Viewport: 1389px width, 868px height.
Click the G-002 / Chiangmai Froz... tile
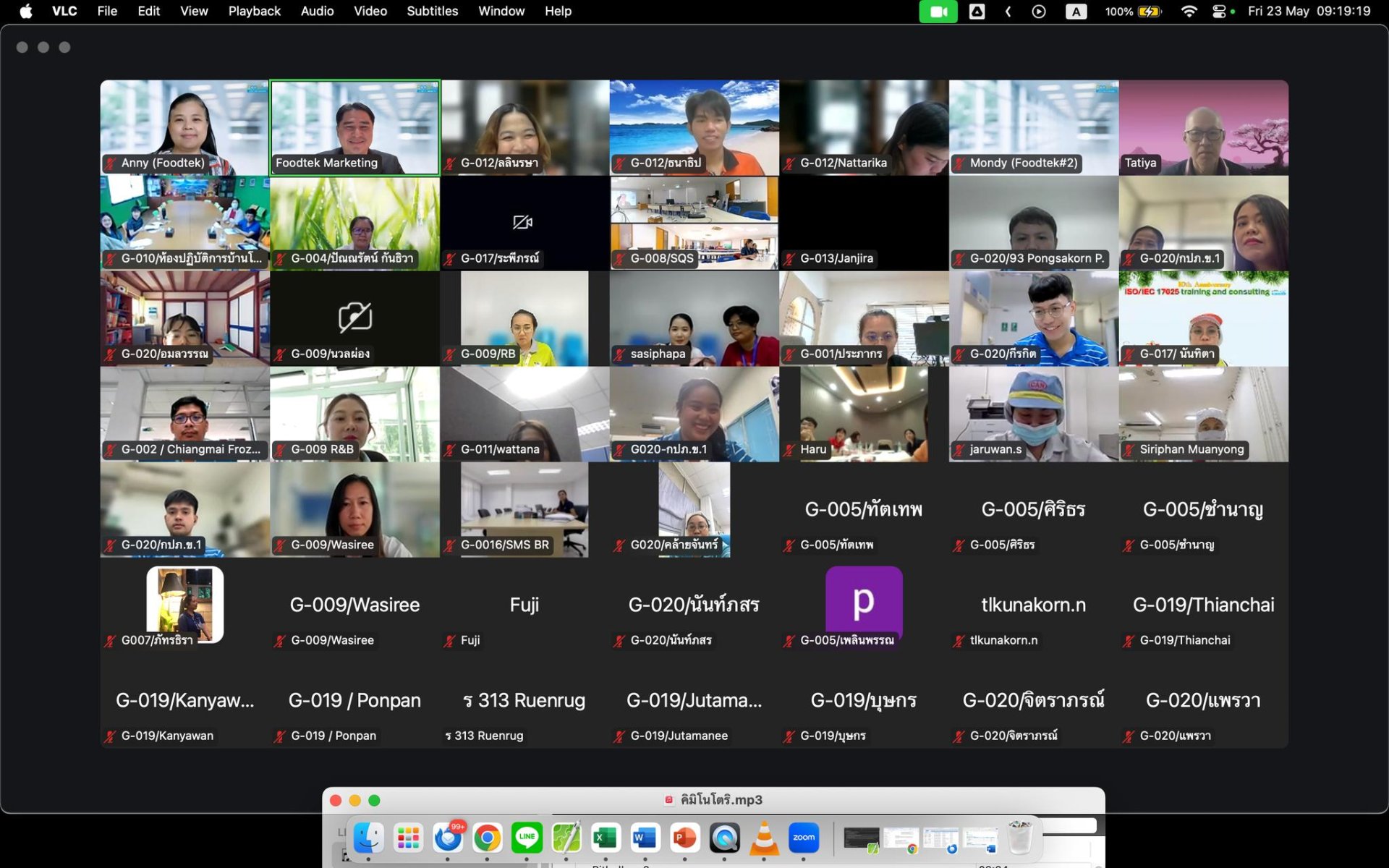[x=184, y=414]
